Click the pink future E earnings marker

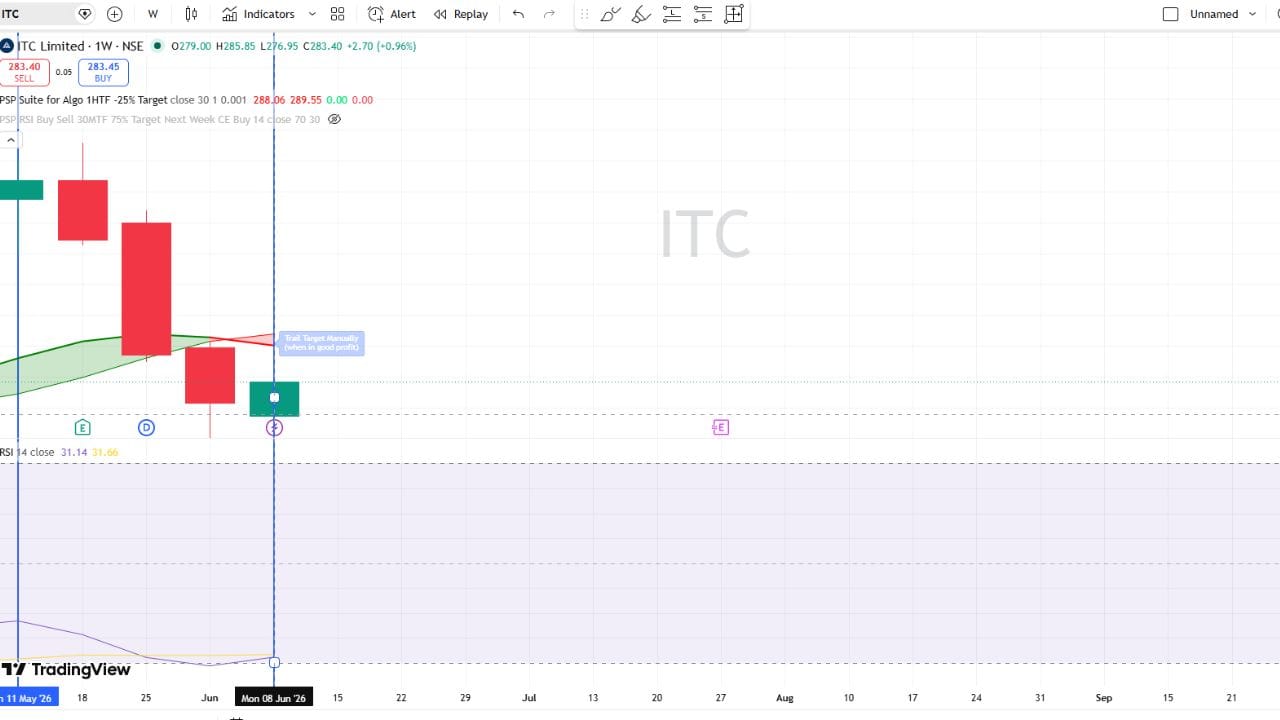720,427
